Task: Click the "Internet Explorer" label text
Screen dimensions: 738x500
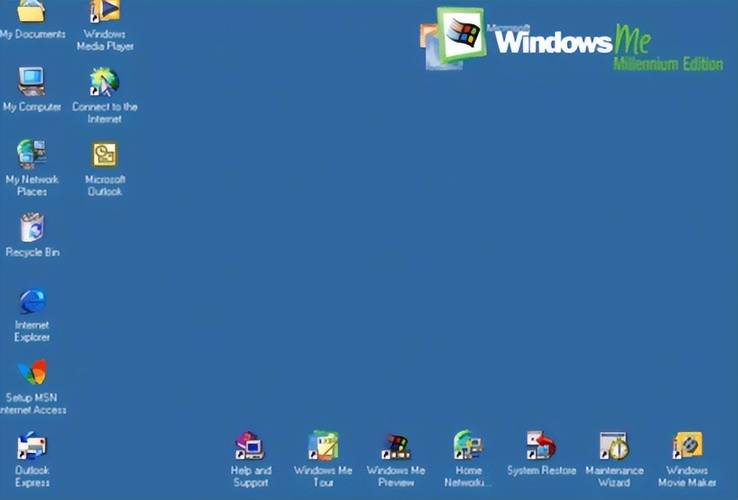Action: point(32,331)
